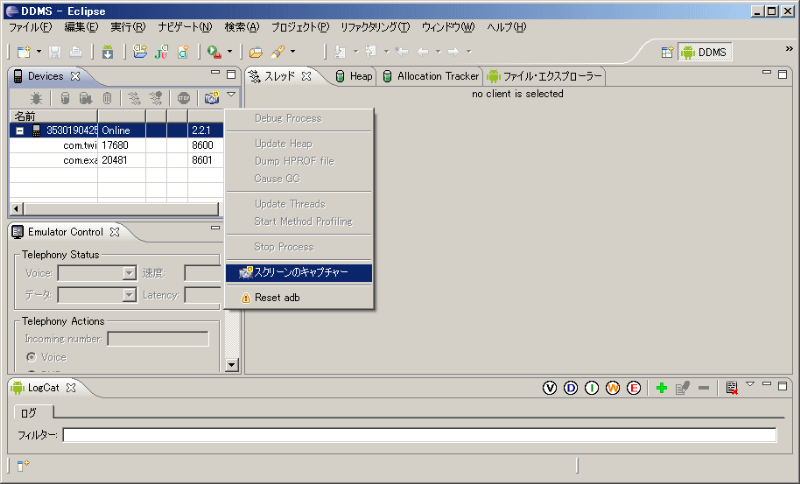Select the com.exa process row
Image resolution: width=800 pixels, height=484 pixels.
pyautogui.click(x=116, y=160)
